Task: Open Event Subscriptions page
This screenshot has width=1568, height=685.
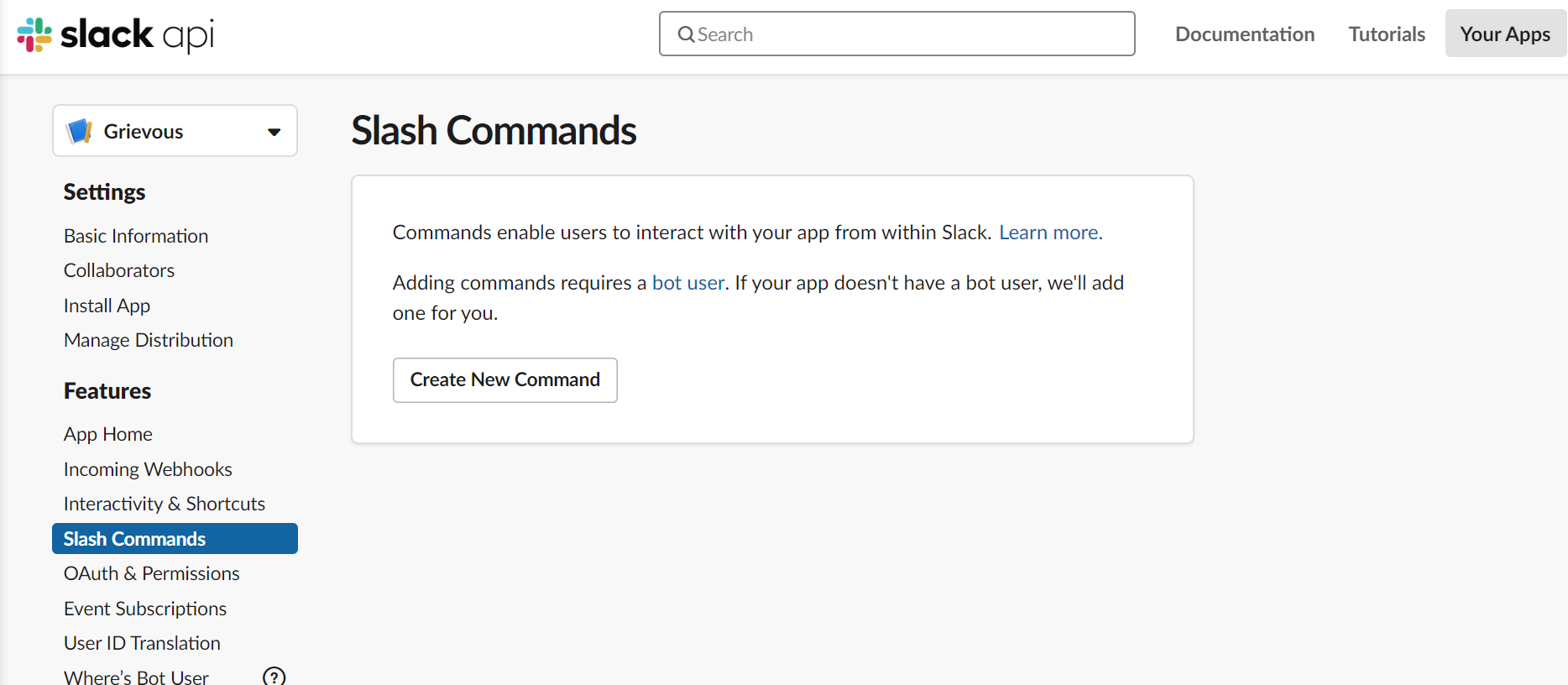Action: point(145,609)
